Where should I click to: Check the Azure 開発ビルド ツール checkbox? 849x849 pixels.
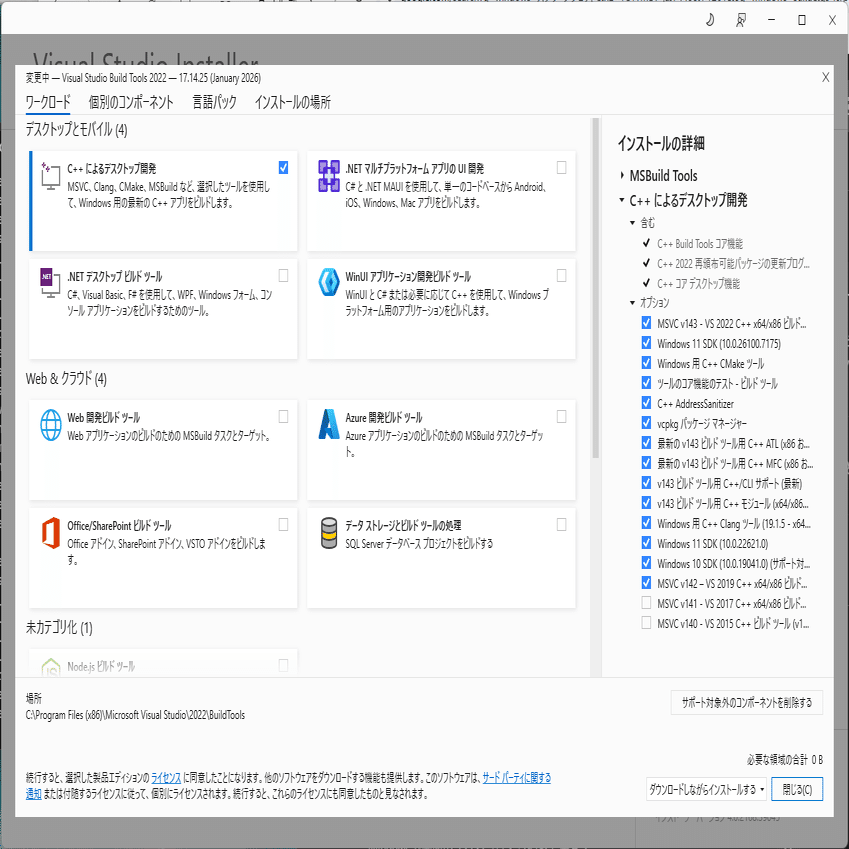click(x=561, y=416)
